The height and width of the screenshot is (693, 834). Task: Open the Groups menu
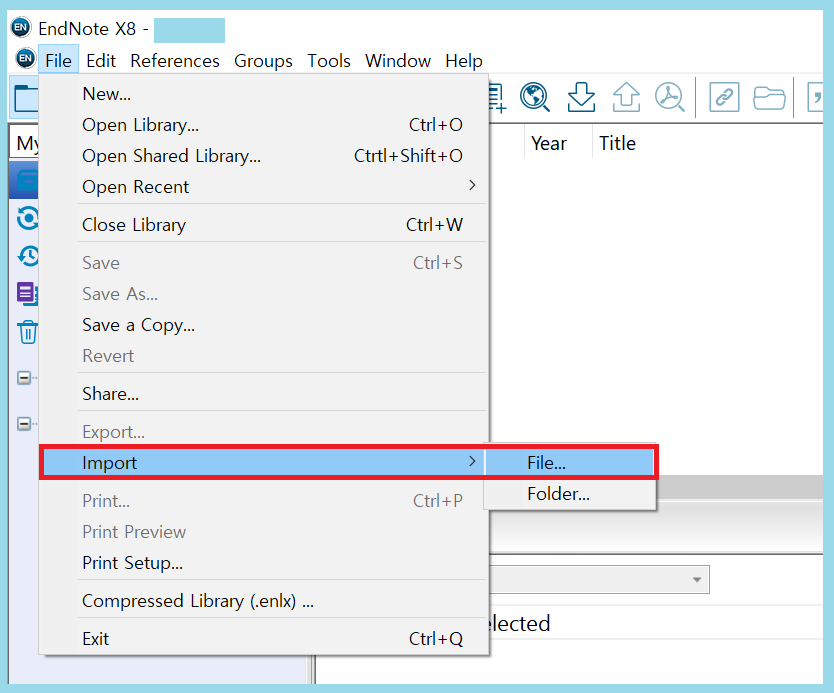263,61
